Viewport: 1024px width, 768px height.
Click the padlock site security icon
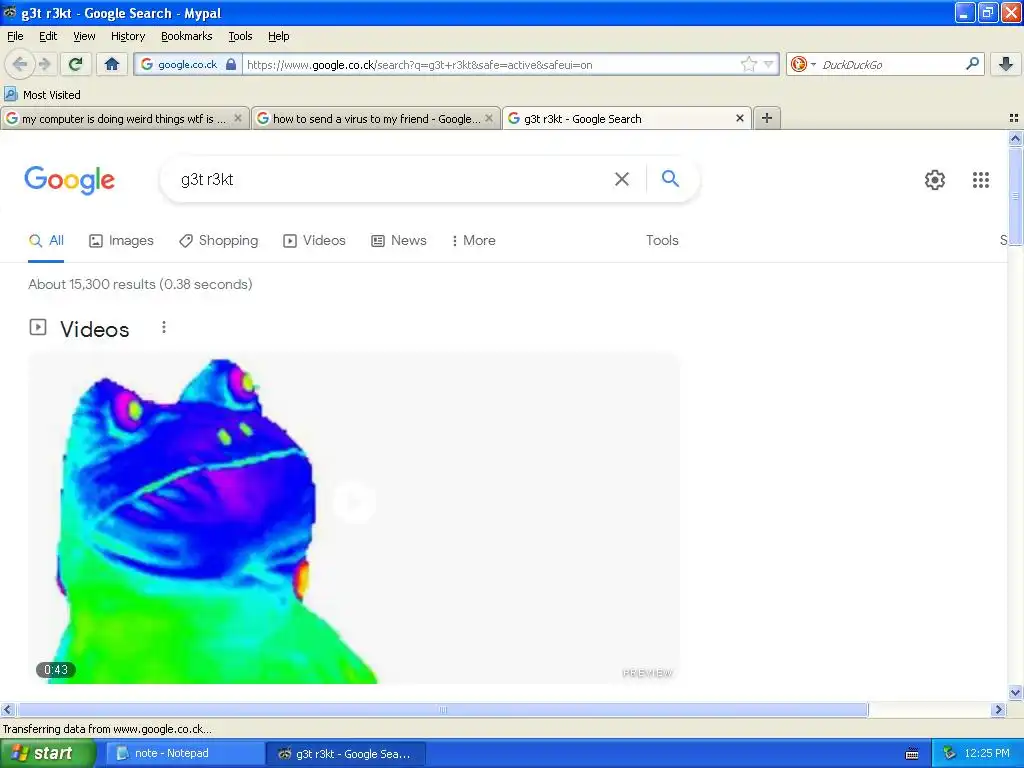tap(231, 64)
